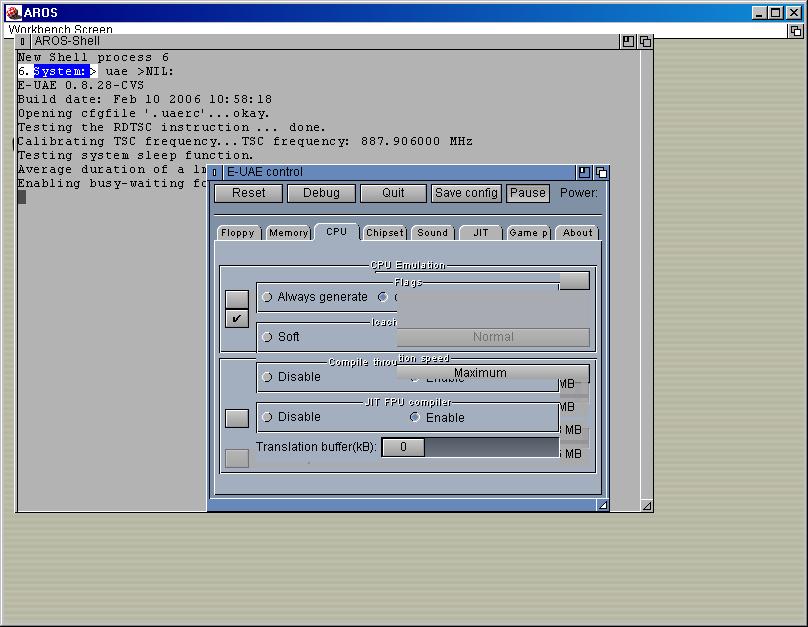
Task: Click the "Testing the RDTSC instruction ... done." line
Action: pos(172,127)
